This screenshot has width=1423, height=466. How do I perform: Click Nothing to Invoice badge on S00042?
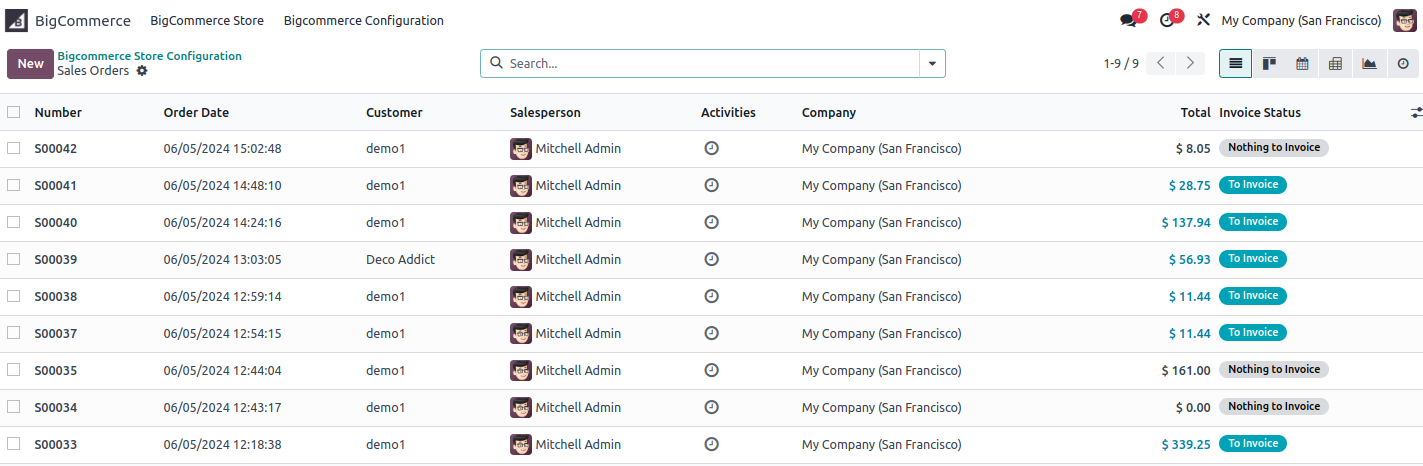1274,148
